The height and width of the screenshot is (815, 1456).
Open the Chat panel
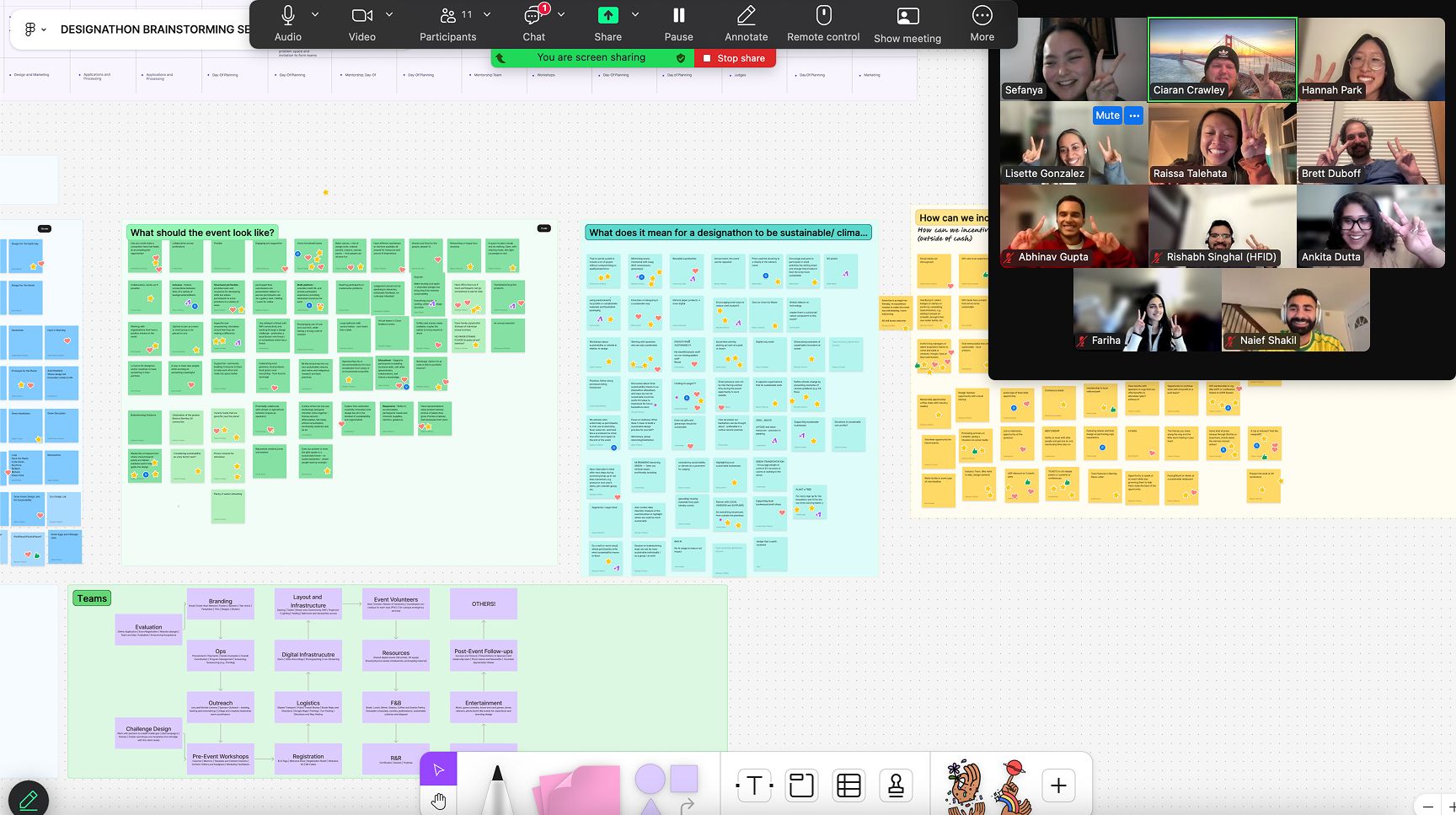(x=534, y=24)
